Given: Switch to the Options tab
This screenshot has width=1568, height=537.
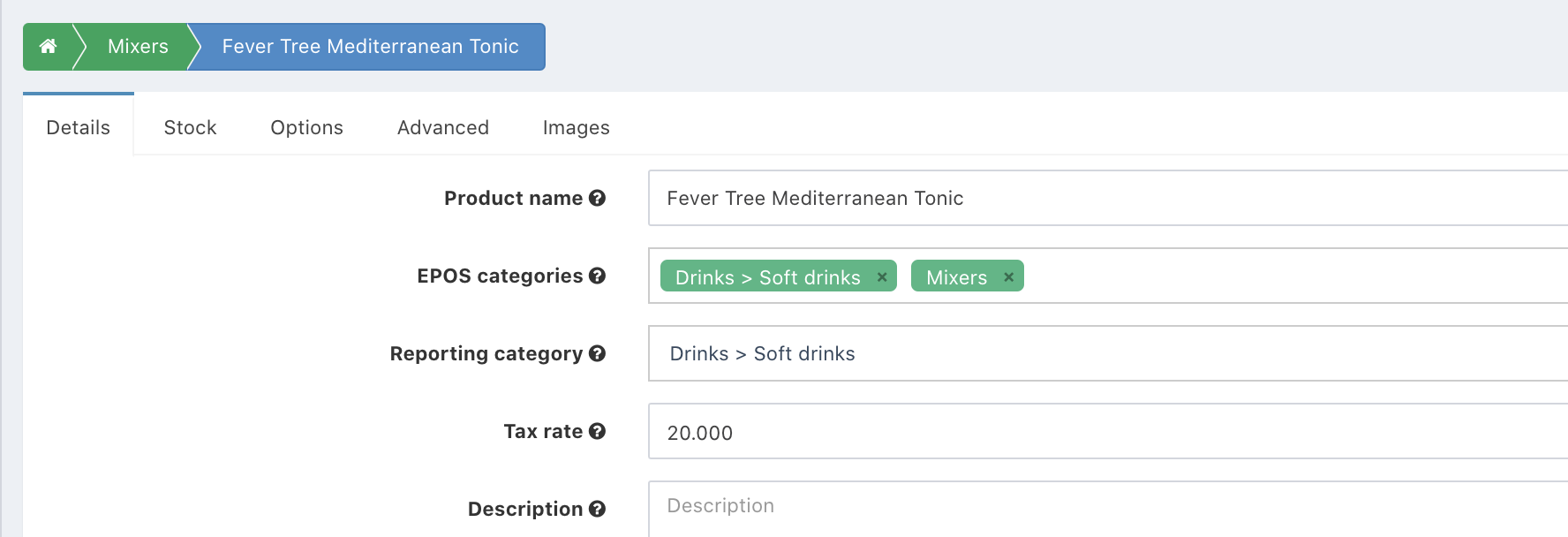Looking at the screenshot, I should 306,127.
